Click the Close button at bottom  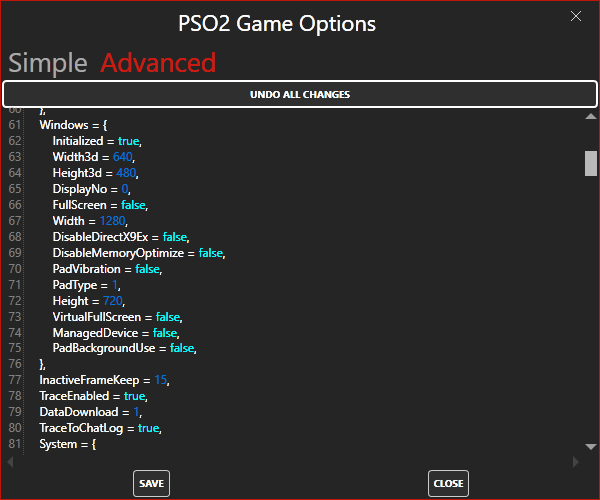click(x=448, y=484)
